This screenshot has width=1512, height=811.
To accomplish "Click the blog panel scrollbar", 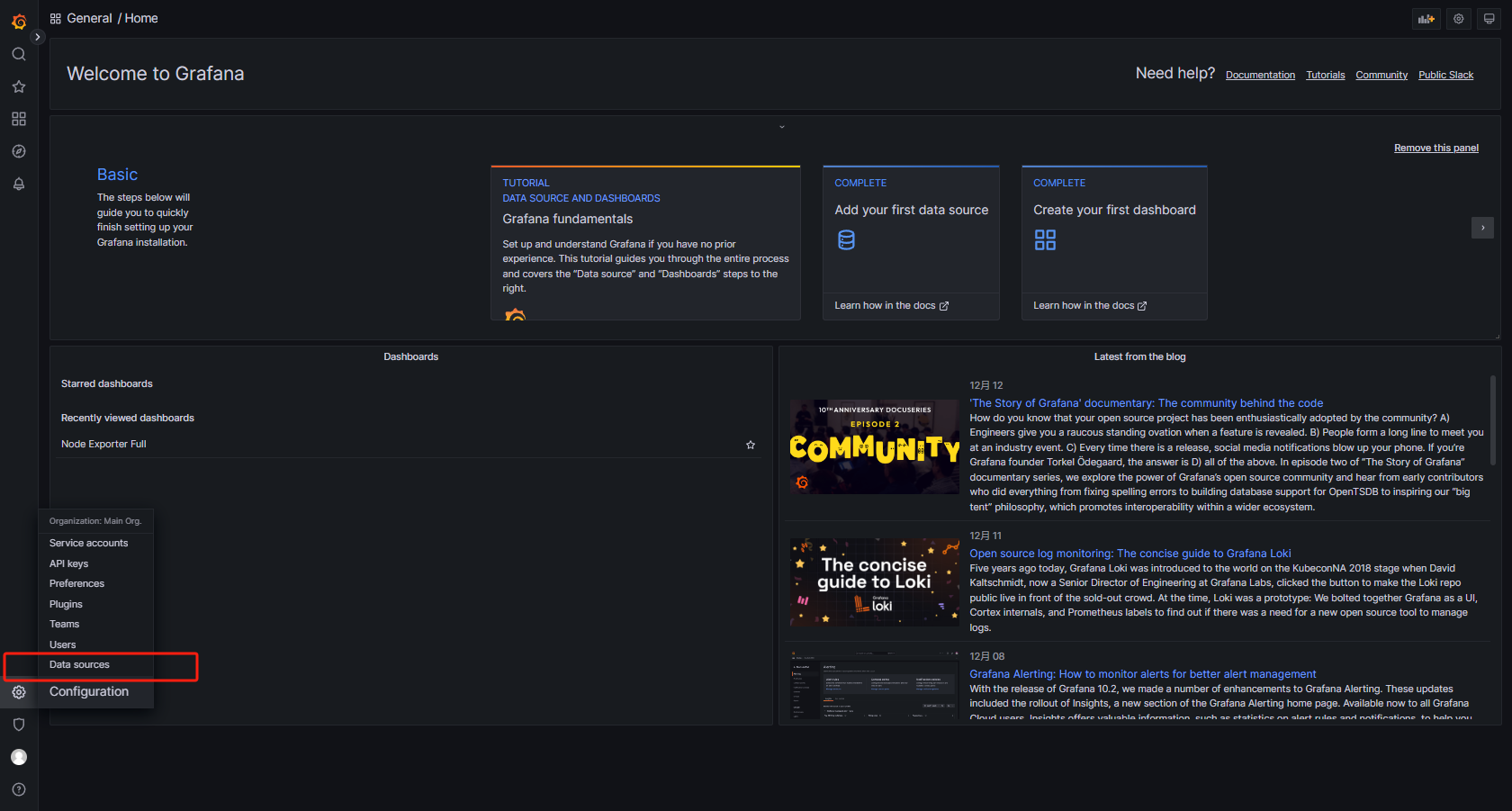I will coord(1493,421).
